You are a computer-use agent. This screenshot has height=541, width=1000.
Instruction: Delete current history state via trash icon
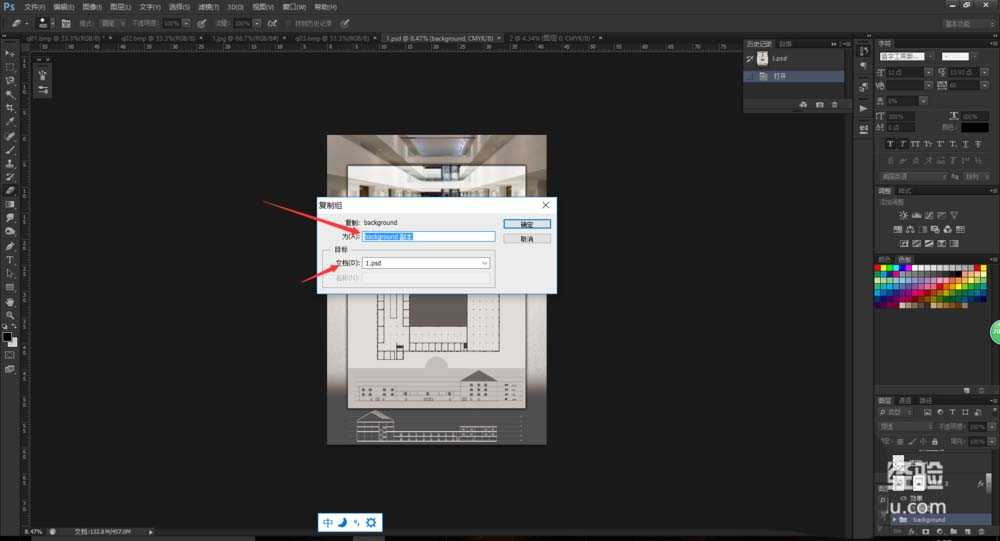[x=835, y=105]
